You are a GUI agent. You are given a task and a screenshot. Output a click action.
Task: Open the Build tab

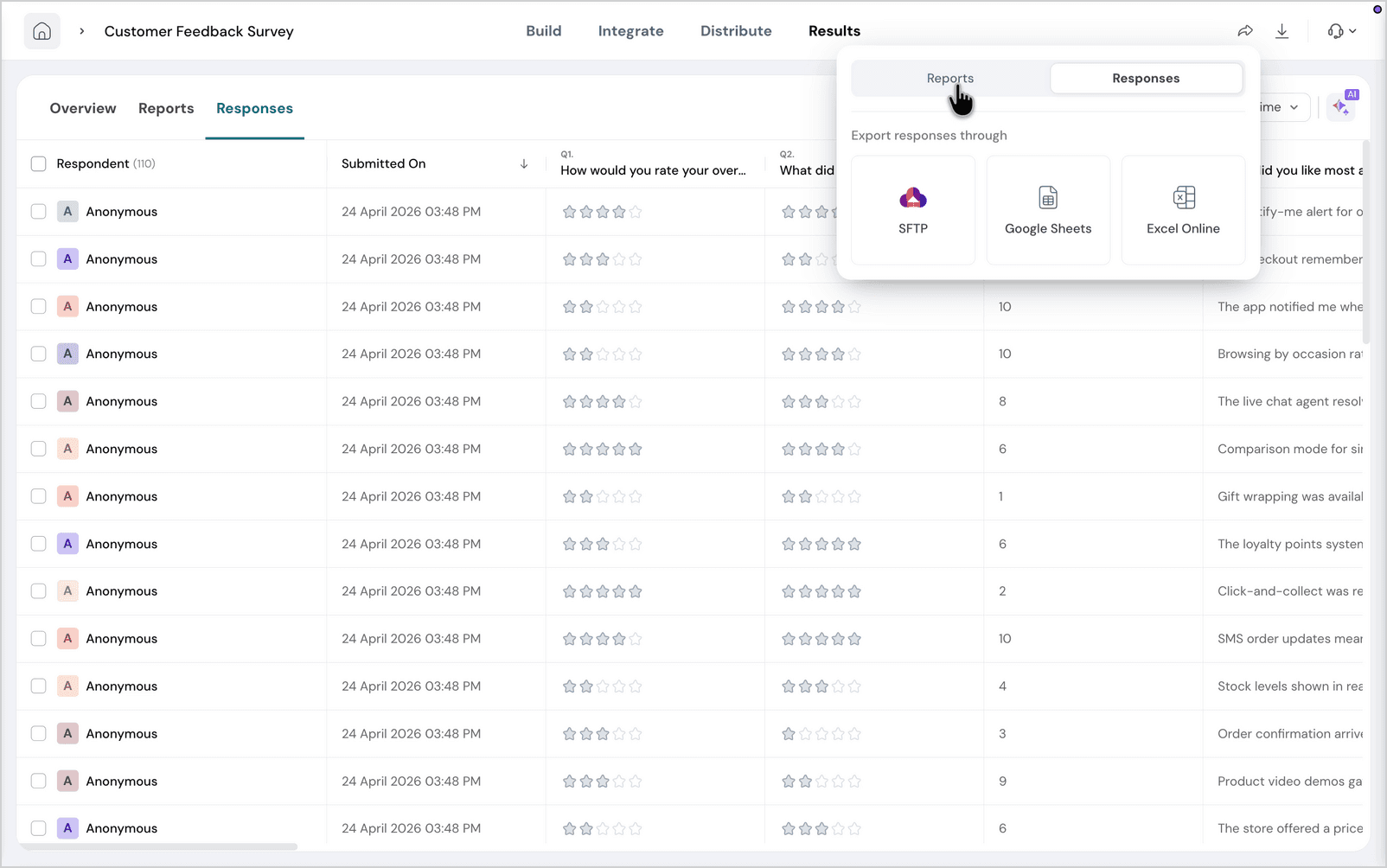click(544, 31)
